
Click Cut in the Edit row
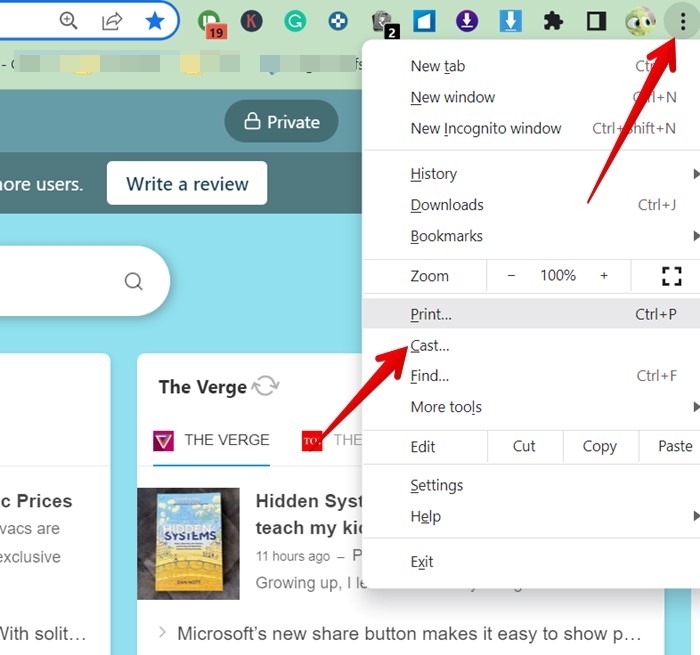coord(524,446)
